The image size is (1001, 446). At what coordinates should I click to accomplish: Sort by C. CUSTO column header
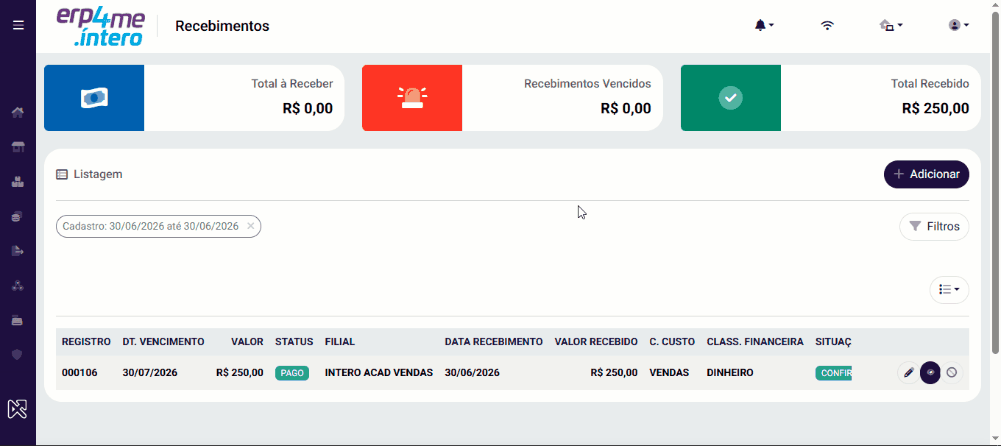(672, 342)
